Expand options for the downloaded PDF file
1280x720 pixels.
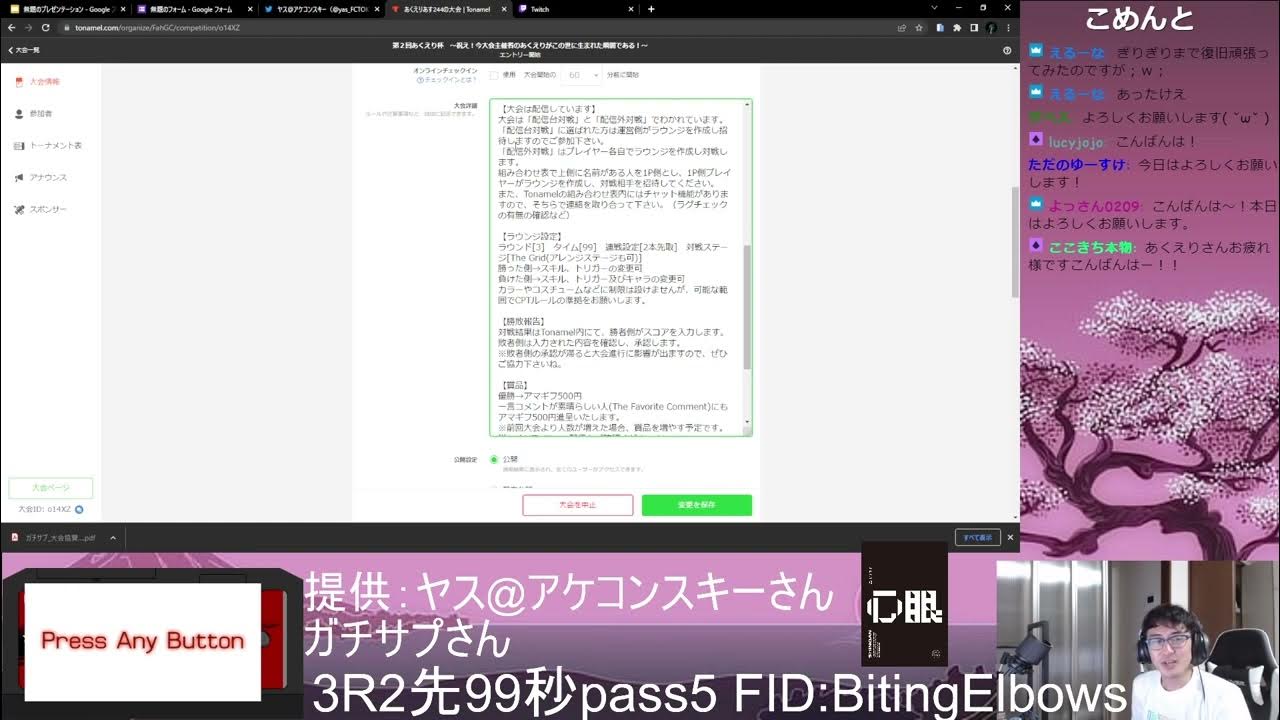[113, 537]
